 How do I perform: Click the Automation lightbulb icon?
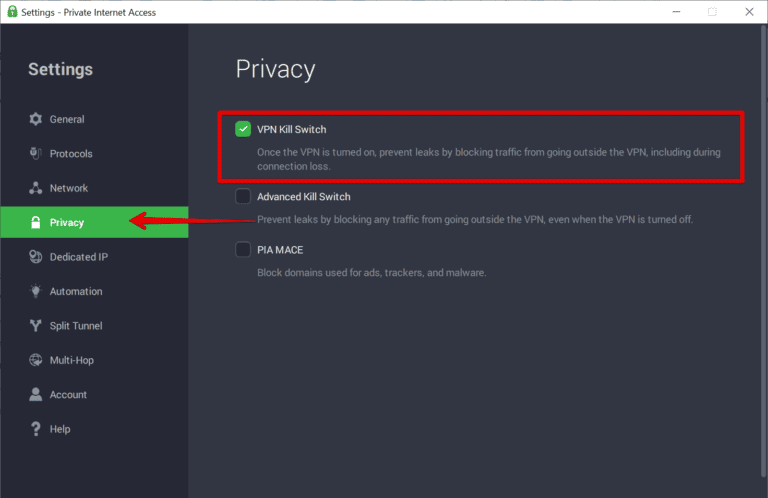click(36, 291)
